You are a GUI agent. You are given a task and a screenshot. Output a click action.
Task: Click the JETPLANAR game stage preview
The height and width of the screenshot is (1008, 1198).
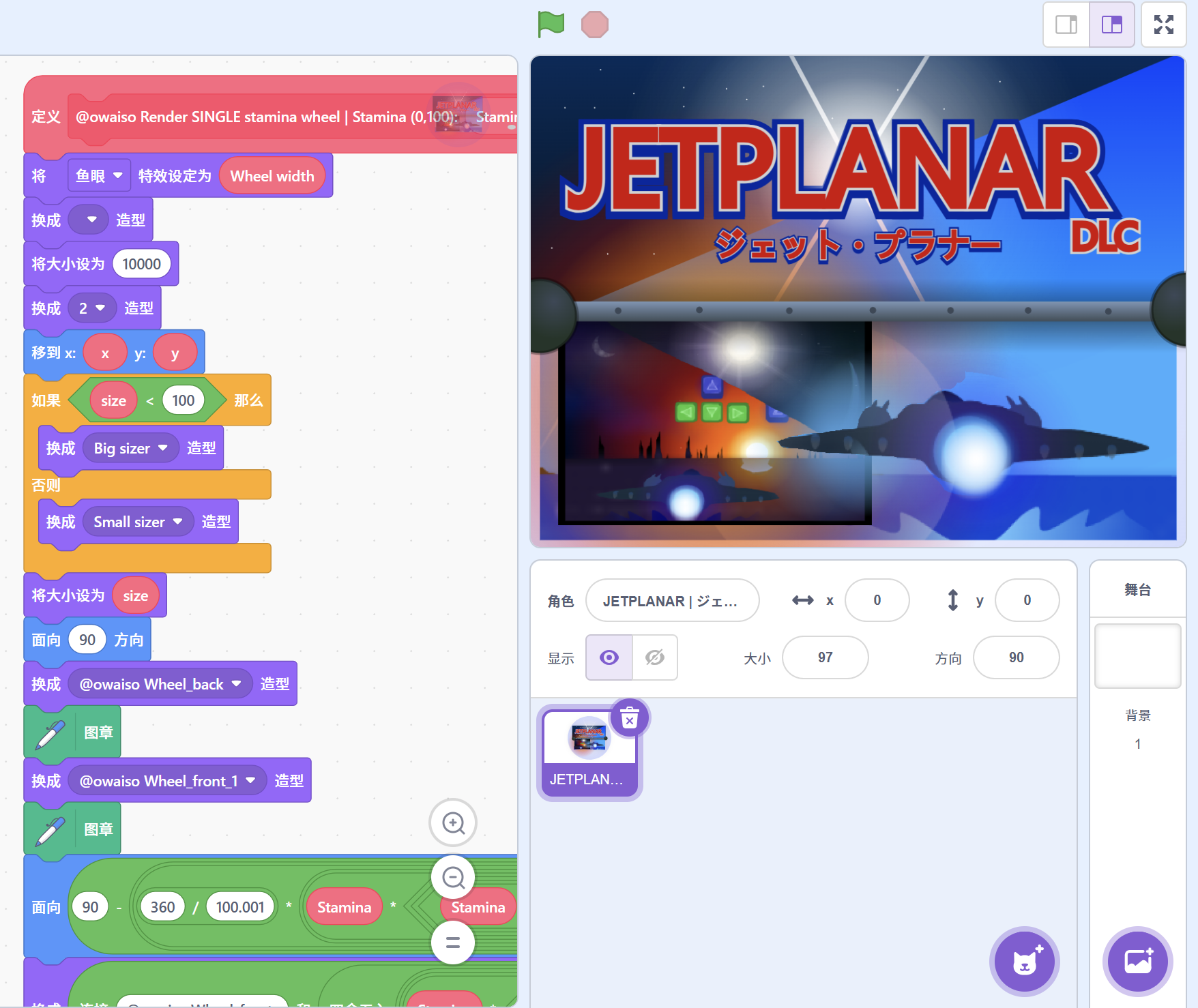click(858, 301)
